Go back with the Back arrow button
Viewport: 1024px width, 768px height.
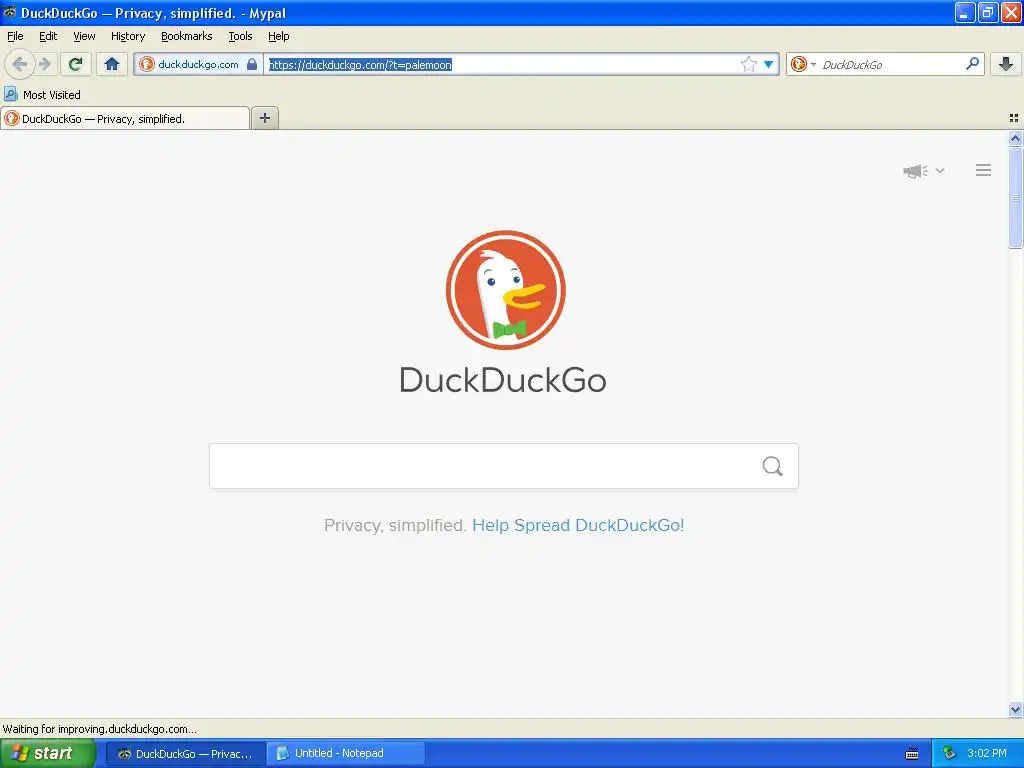20,64
